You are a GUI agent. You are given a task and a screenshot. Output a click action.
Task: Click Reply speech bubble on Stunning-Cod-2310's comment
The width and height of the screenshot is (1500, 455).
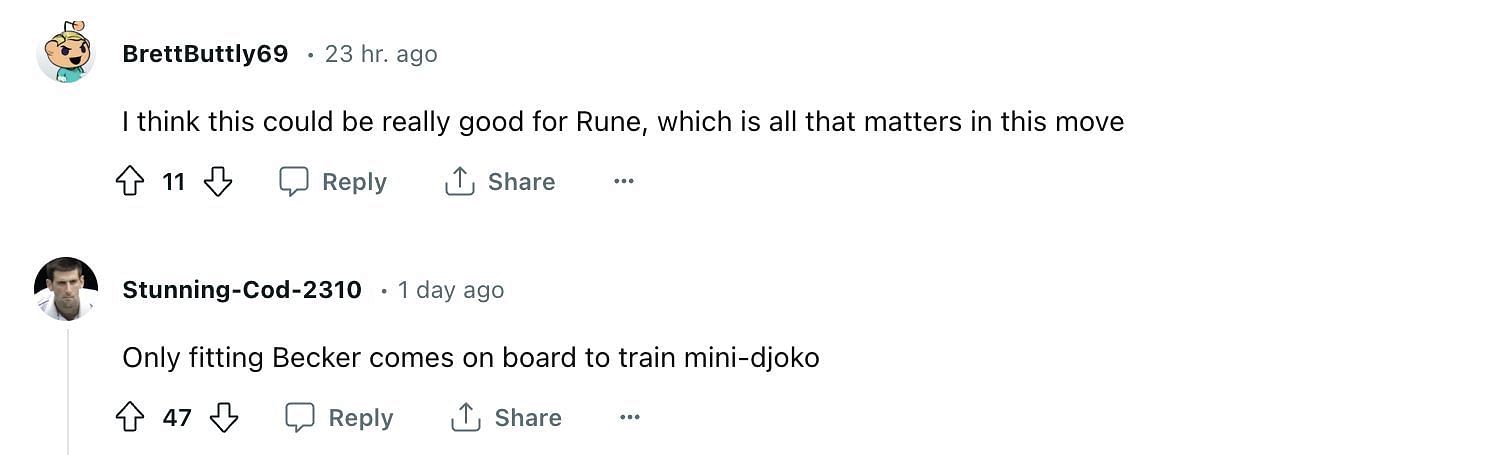pyautogui.click(x=300, y=418)
